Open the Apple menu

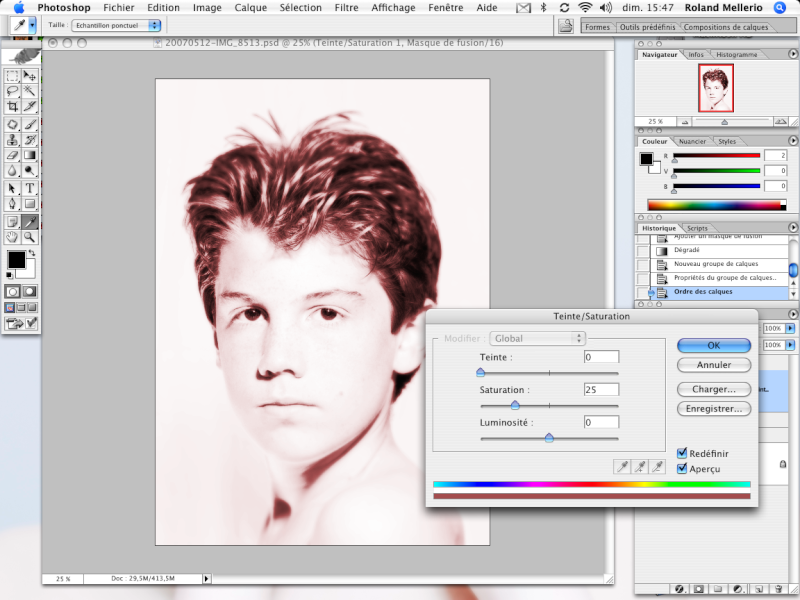19,8
